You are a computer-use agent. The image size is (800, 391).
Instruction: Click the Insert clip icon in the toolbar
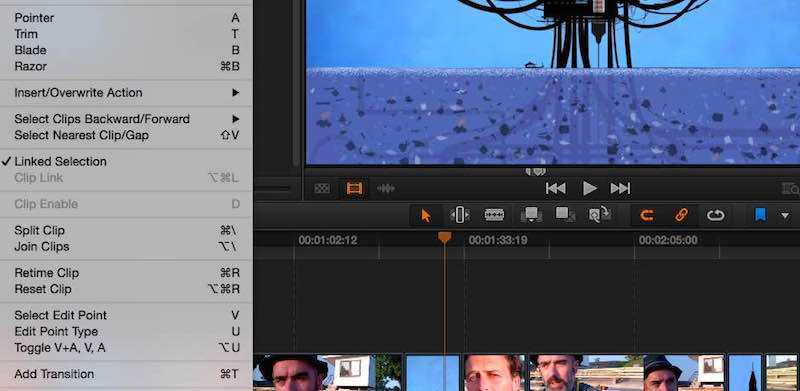(x=531, y=214)
